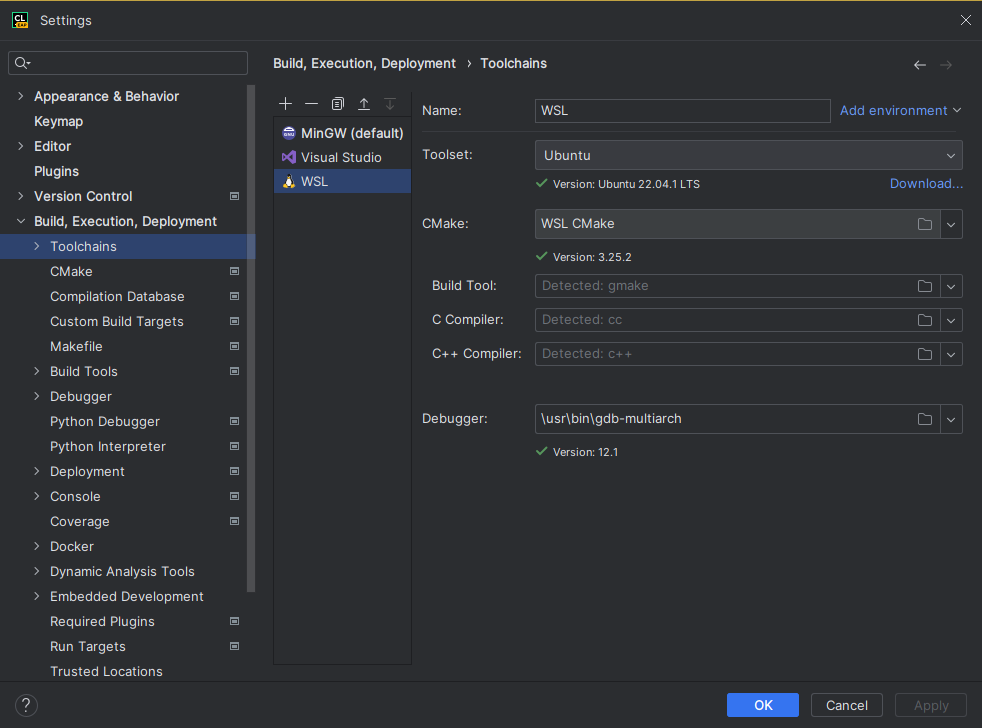Click the OK button
Screen dimensions: 982x728
[x=763, y=705]
